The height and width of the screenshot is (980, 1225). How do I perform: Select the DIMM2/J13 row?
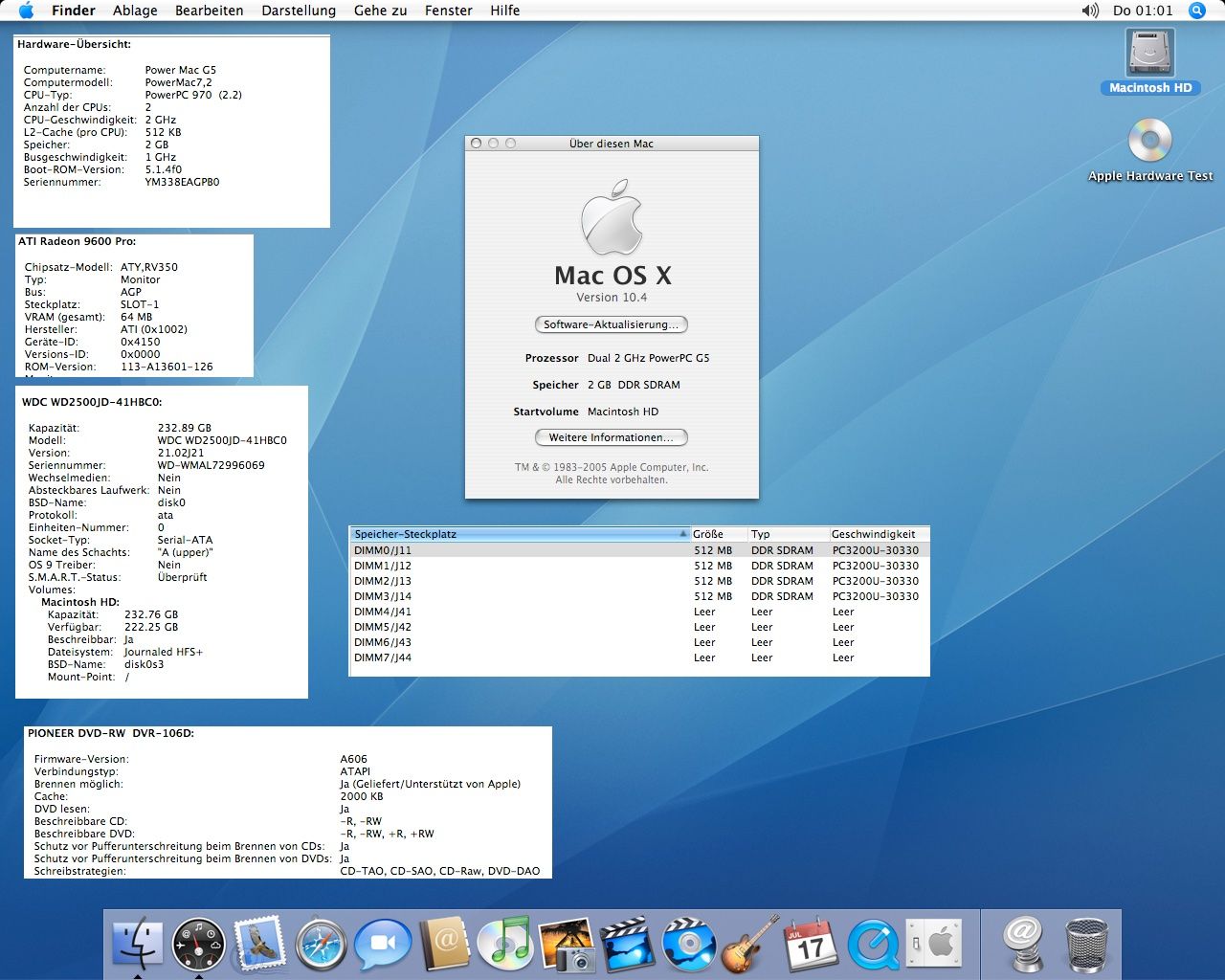coord(639,581)
